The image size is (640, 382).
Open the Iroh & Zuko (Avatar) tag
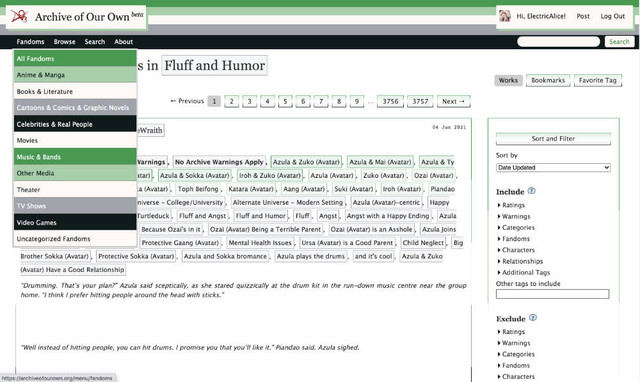pyautogui.click(x=270, y=175)
